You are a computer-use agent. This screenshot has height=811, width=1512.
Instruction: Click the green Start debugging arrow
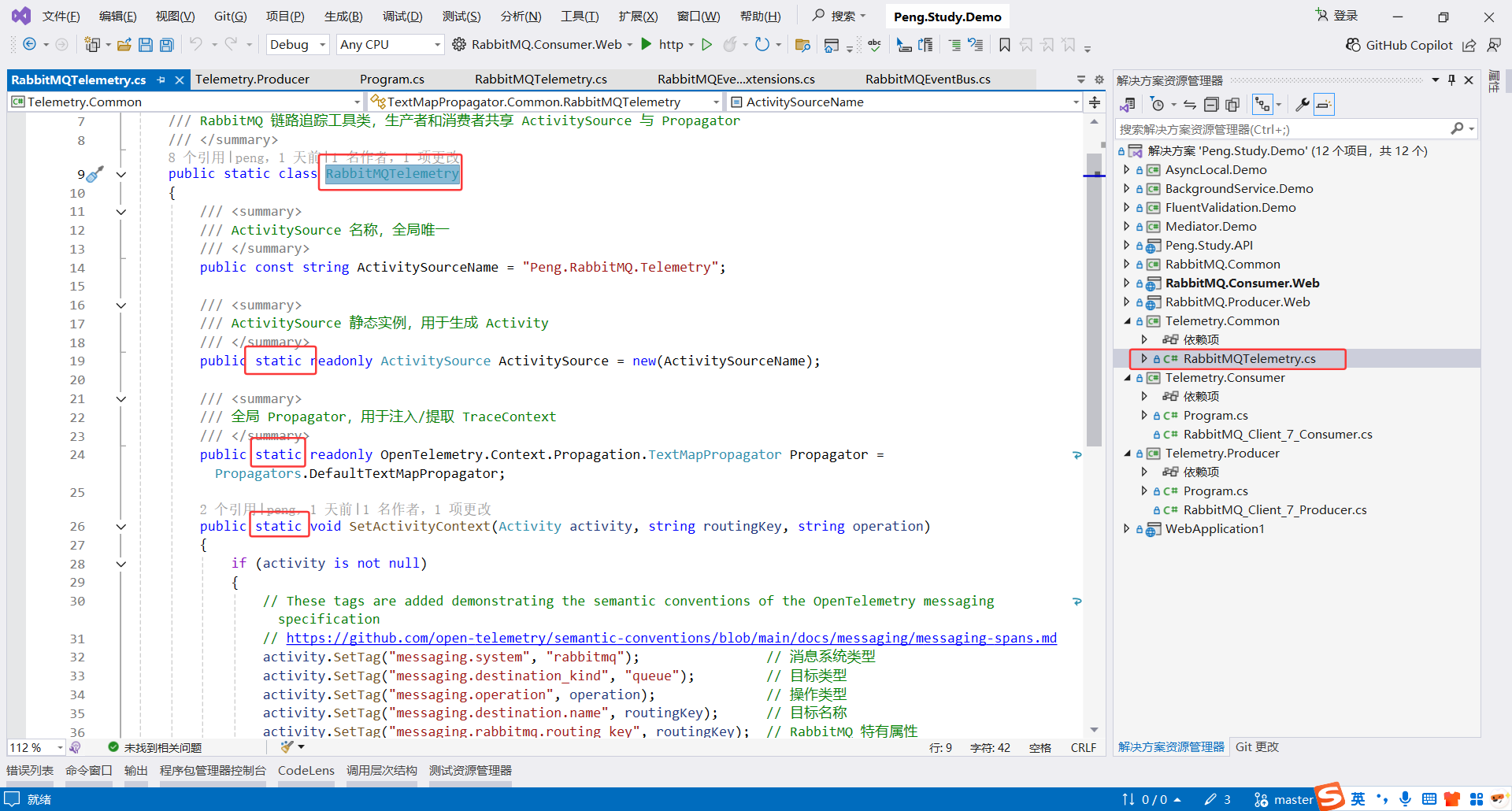click(647, 44)
